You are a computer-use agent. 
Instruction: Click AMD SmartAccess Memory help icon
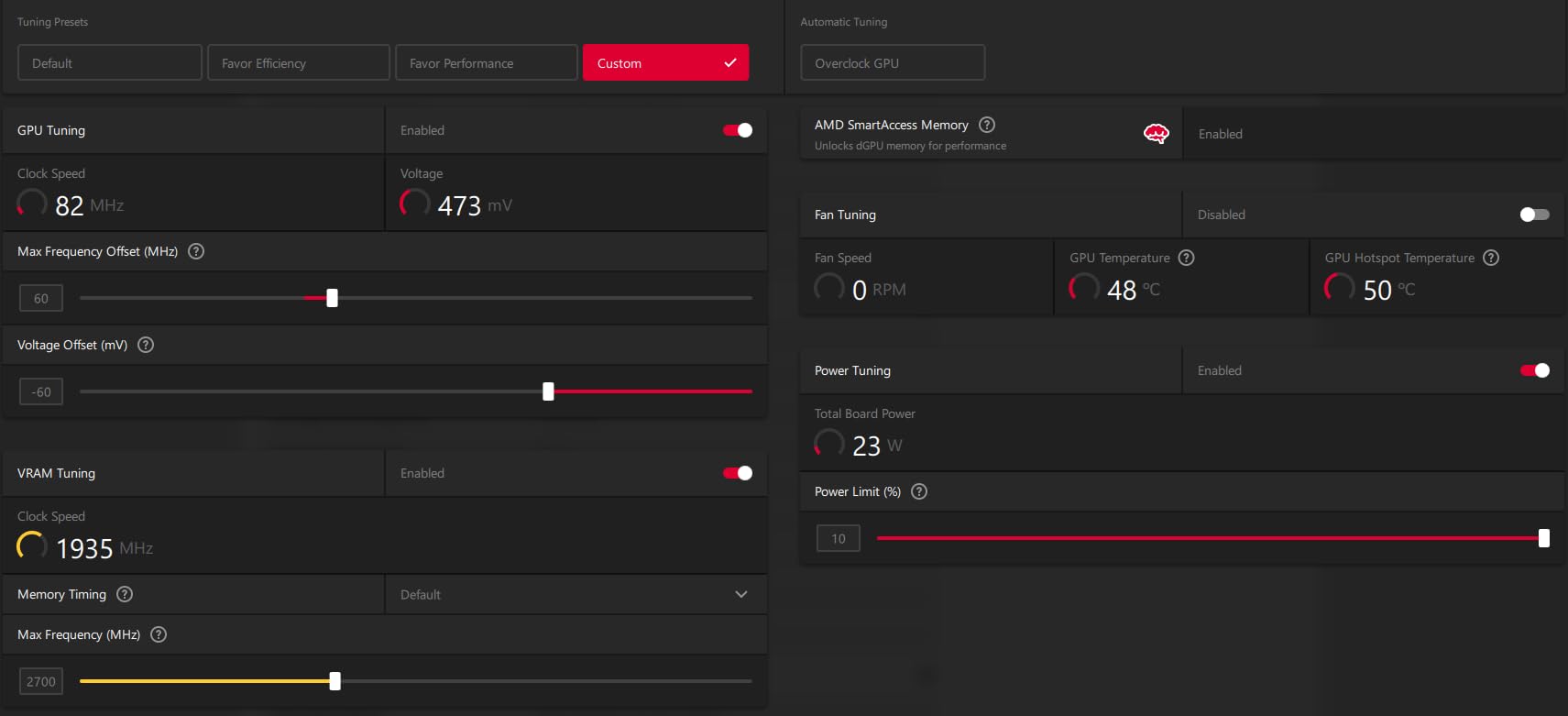point(987,125)
